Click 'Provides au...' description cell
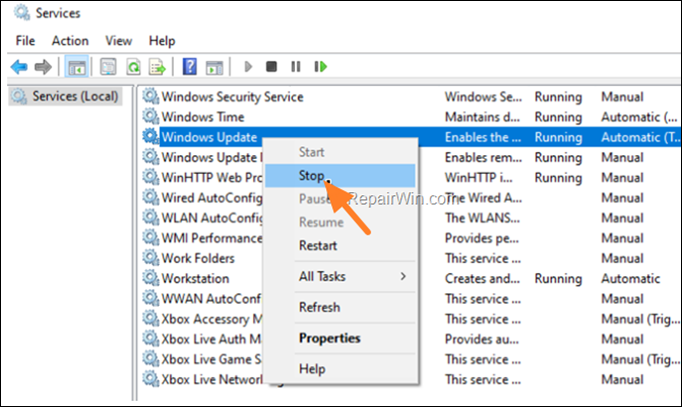The image size is (682, 407). pos(481,339)
